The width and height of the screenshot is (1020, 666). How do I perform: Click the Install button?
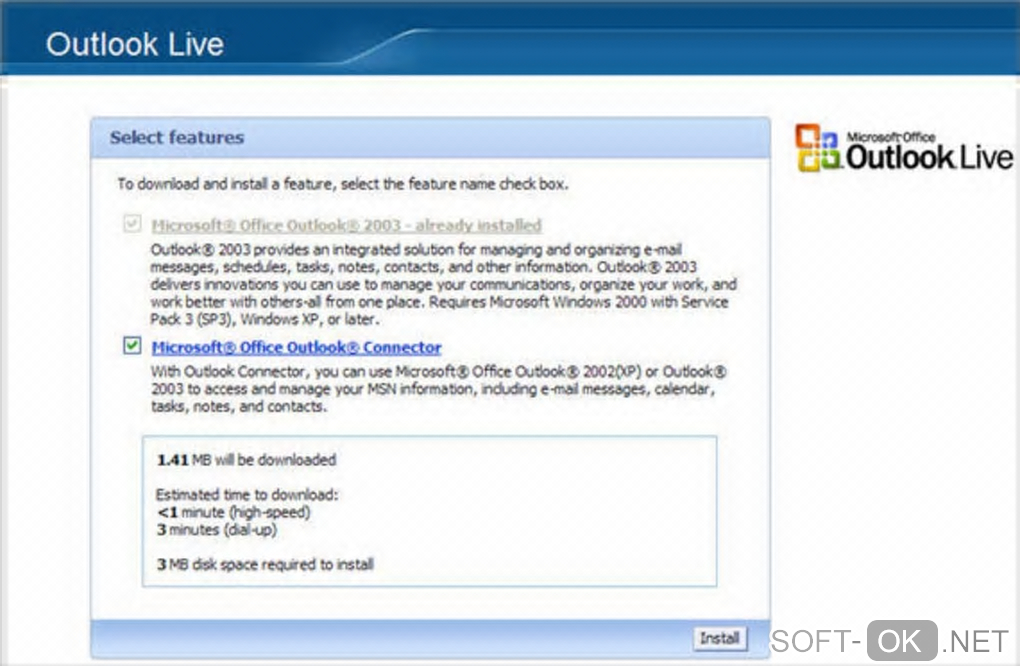click(x=719, y=638)
